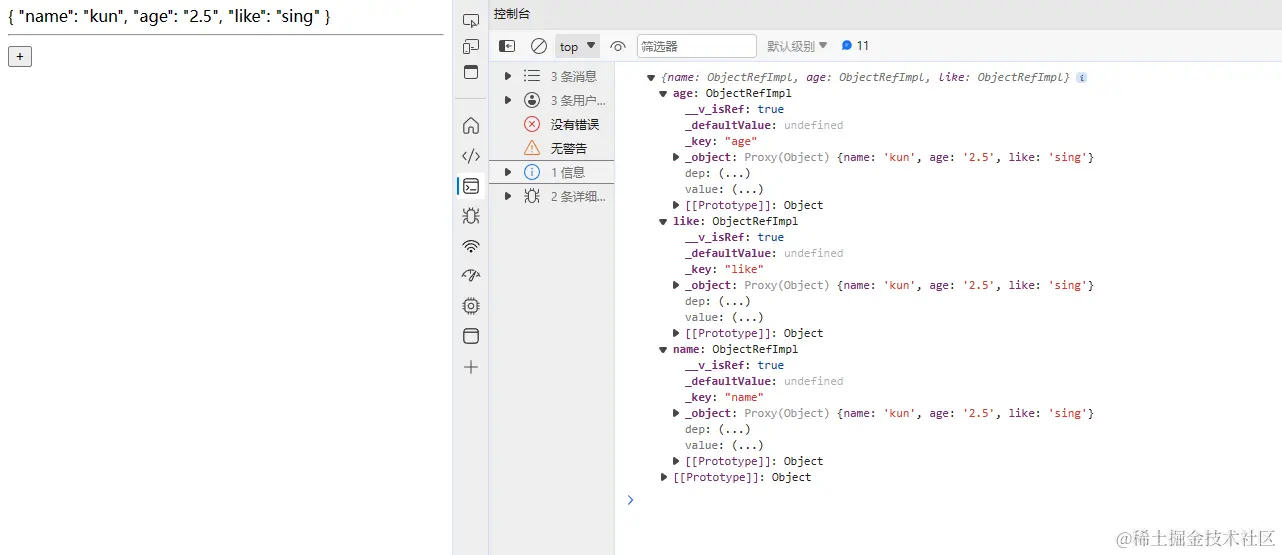Expand [[Prototype]] under the like node

[x=677, y=333]
